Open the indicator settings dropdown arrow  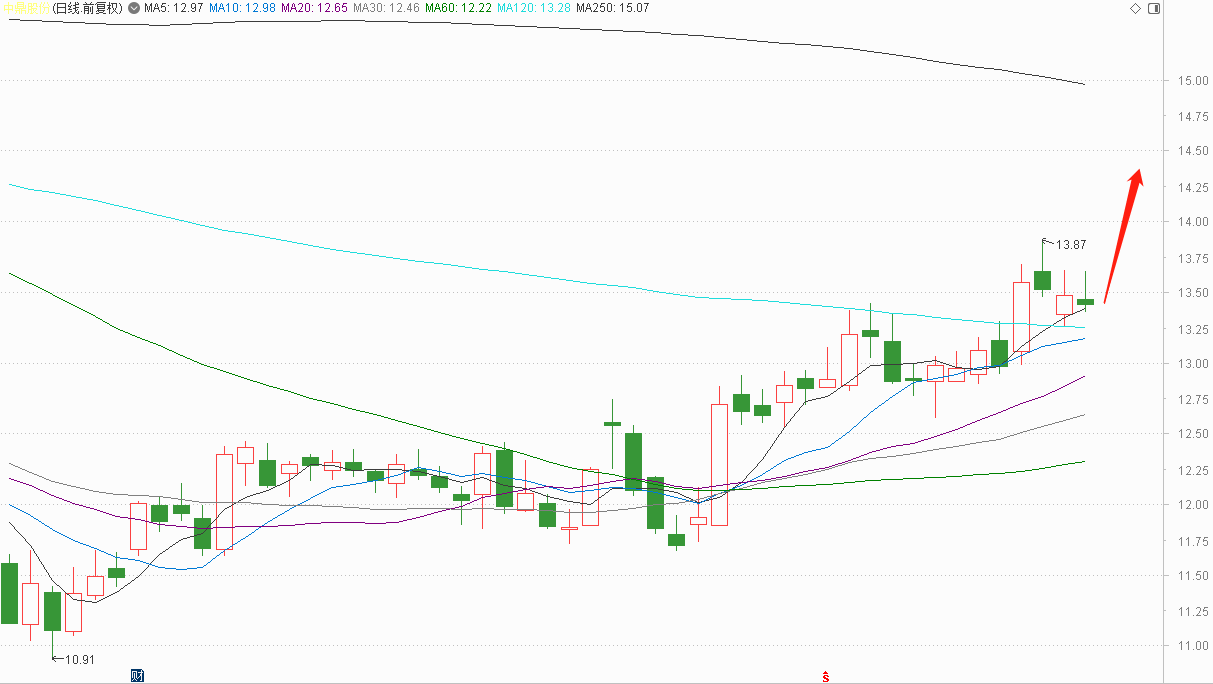(x=134, y=8)
